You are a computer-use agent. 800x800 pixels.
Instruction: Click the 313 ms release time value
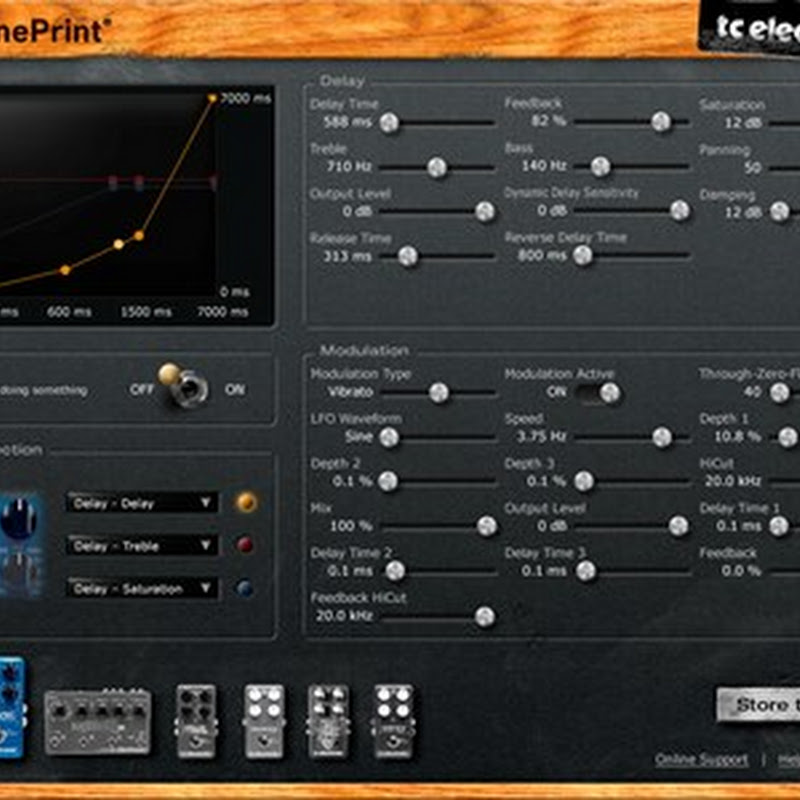(x=347, y=256)
